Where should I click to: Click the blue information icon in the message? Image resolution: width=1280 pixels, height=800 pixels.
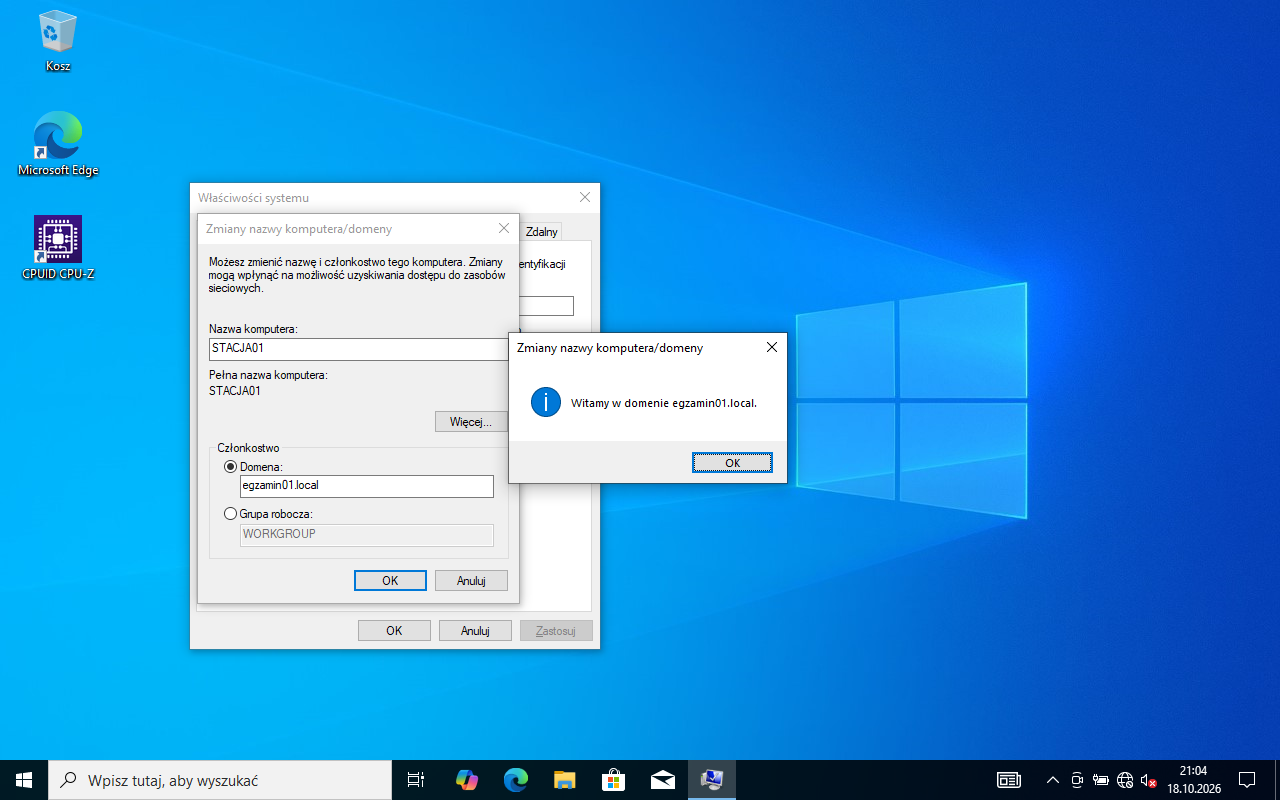point(546,403)
